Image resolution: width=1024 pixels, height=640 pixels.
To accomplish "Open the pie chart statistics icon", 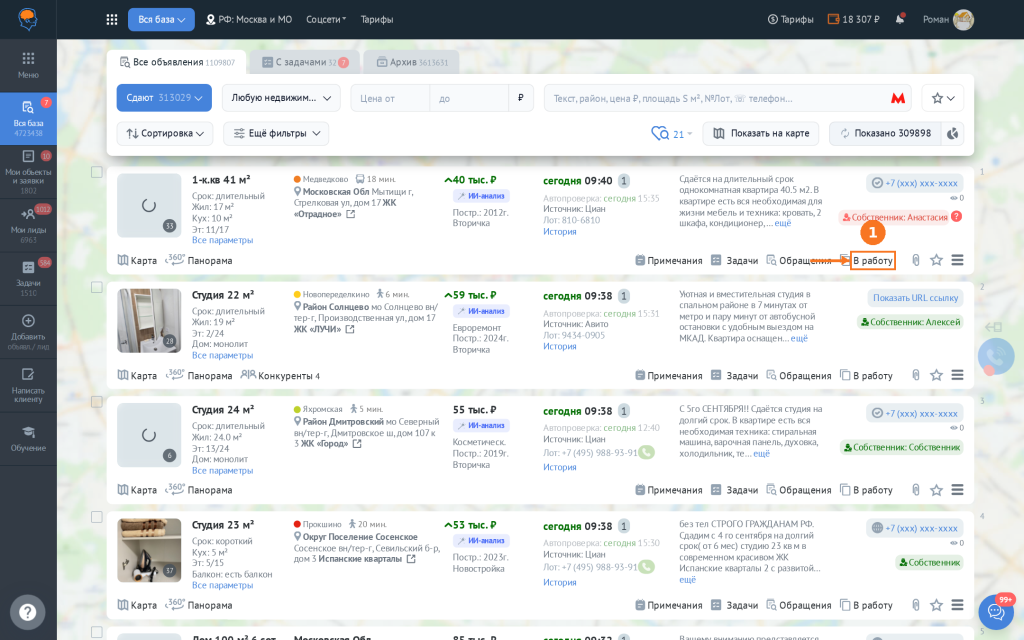I will point(953,133).
